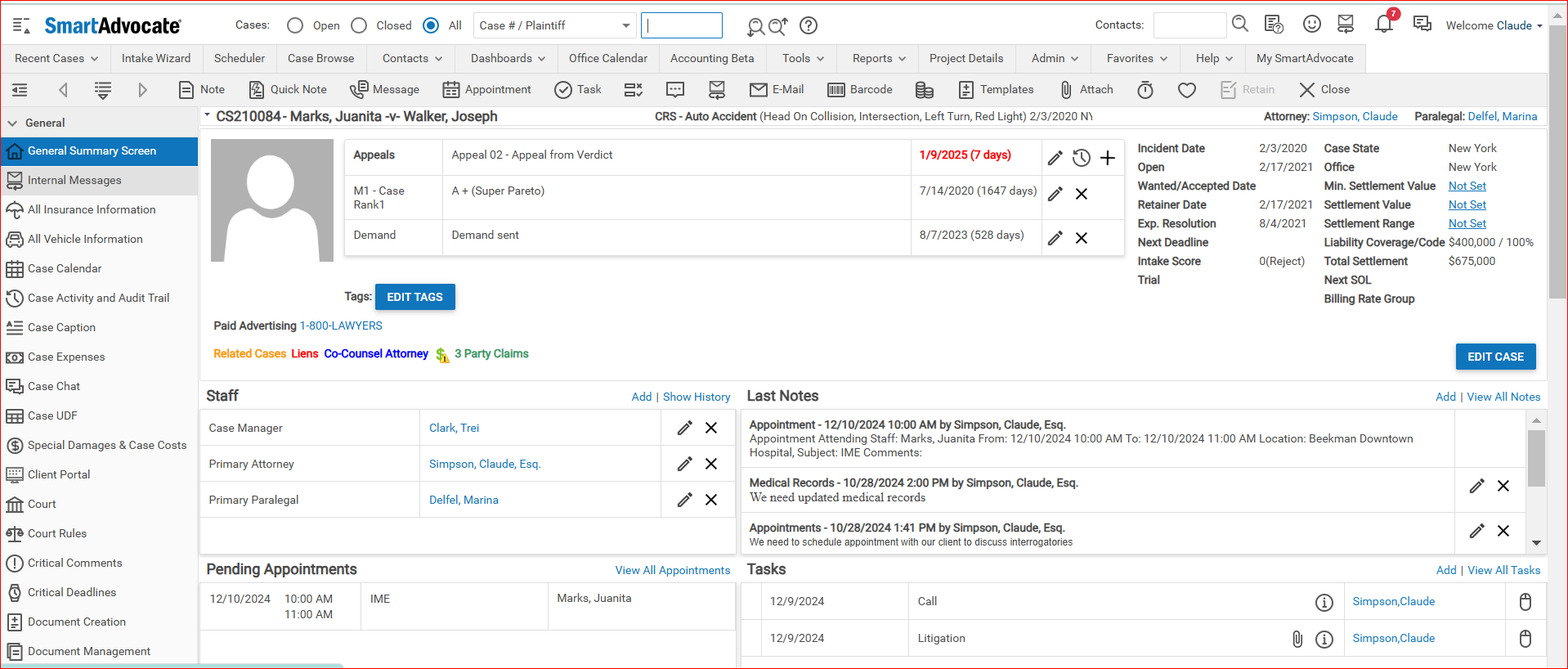Open Project Details
Viewport: 1568px width, 669px height.
click(x=966, y=59)
